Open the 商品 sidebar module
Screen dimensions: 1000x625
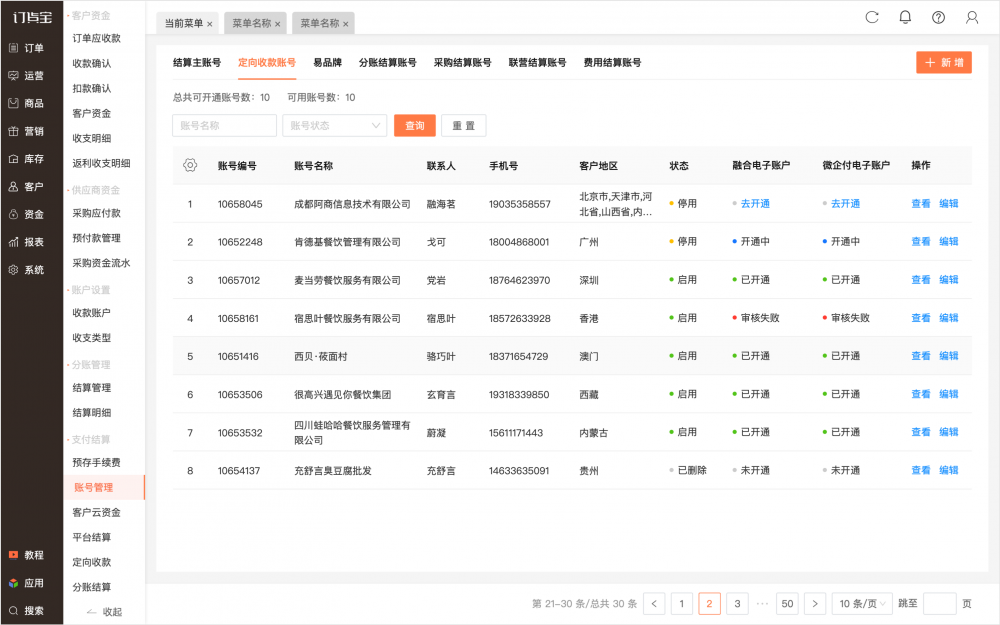pos(26,103)
